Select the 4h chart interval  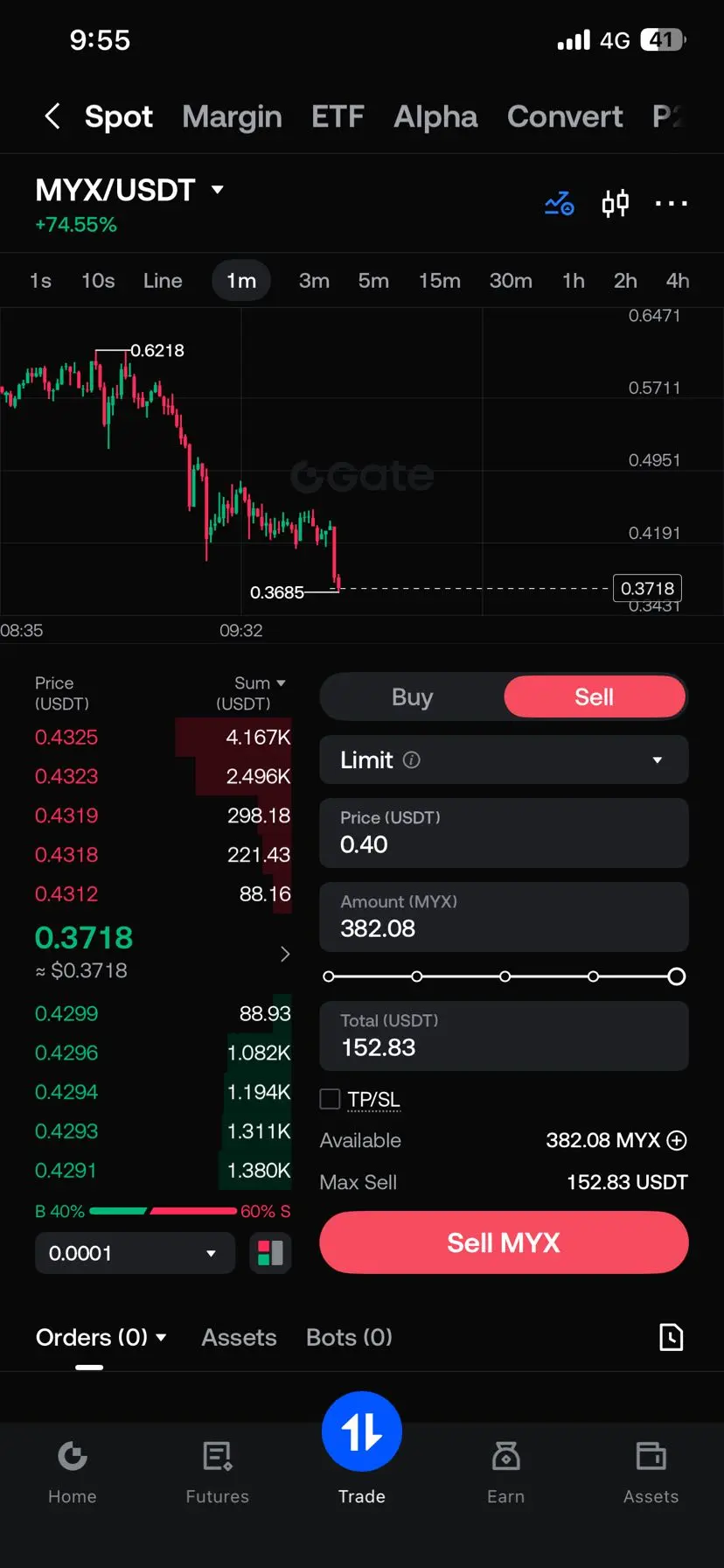pos(678,281)
